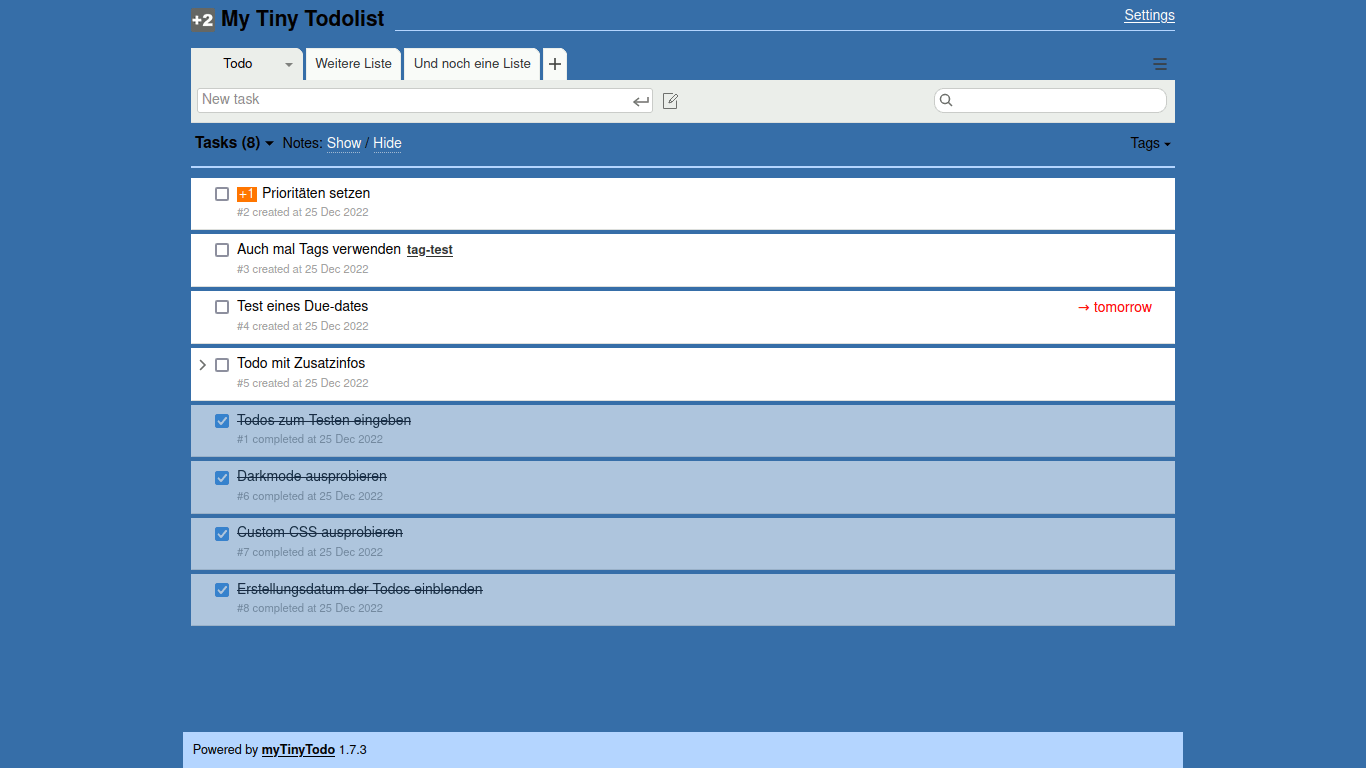The width and height of the screenshot is (1366, 768).
Task: Click the enter-arrow icon to submit the new task
Action: [641, 101]
